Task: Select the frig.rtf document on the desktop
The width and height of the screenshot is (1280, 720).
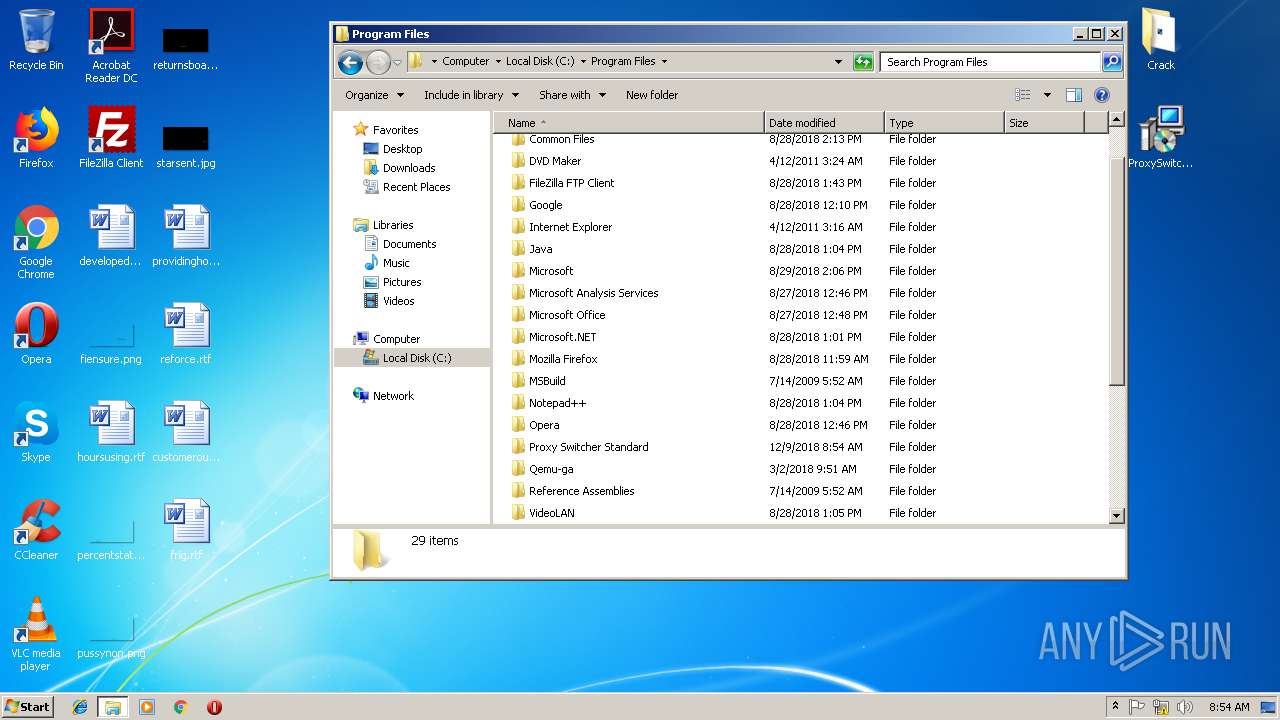Action: (186, 530)
